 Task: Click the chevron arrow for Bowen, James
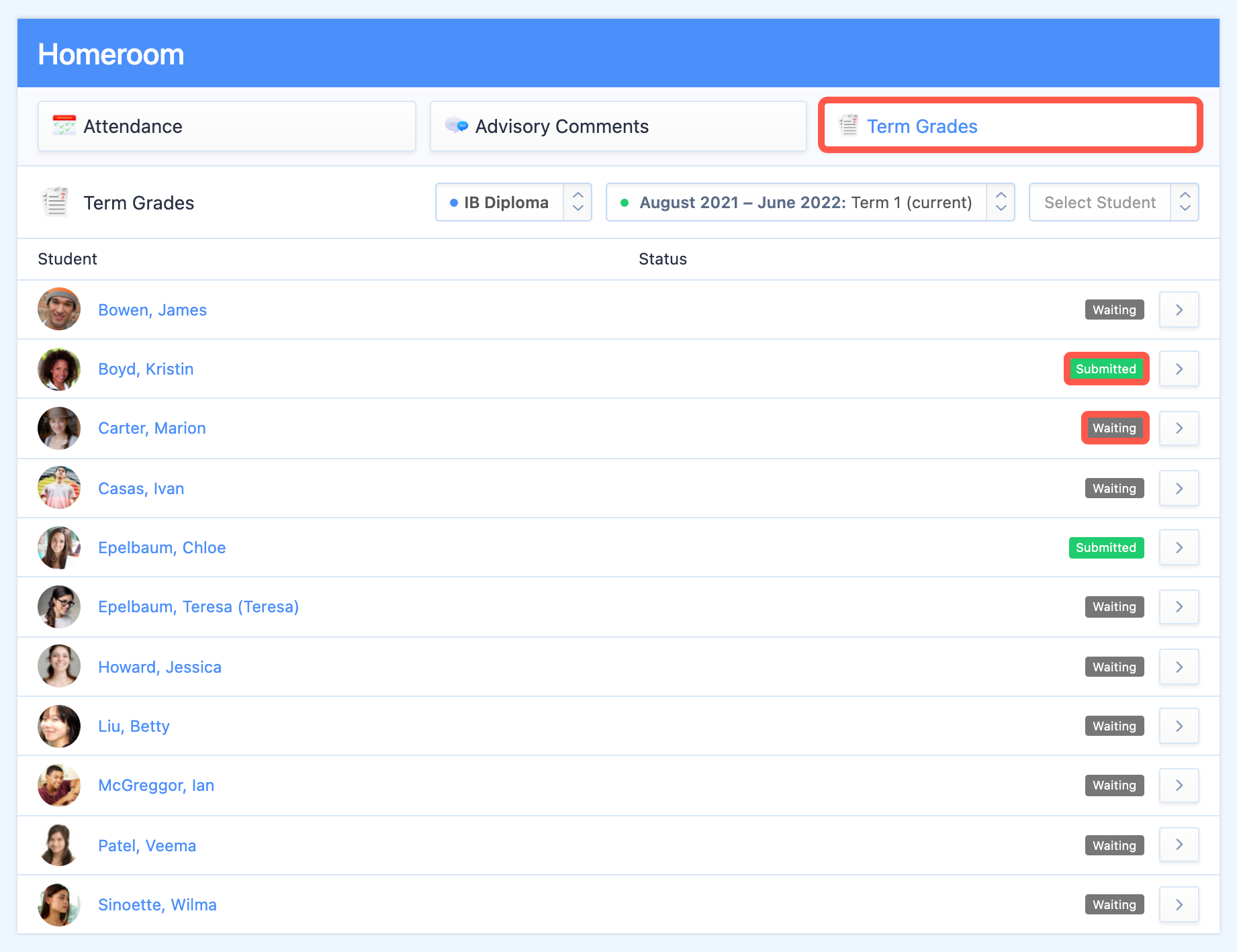point(1179,310)
